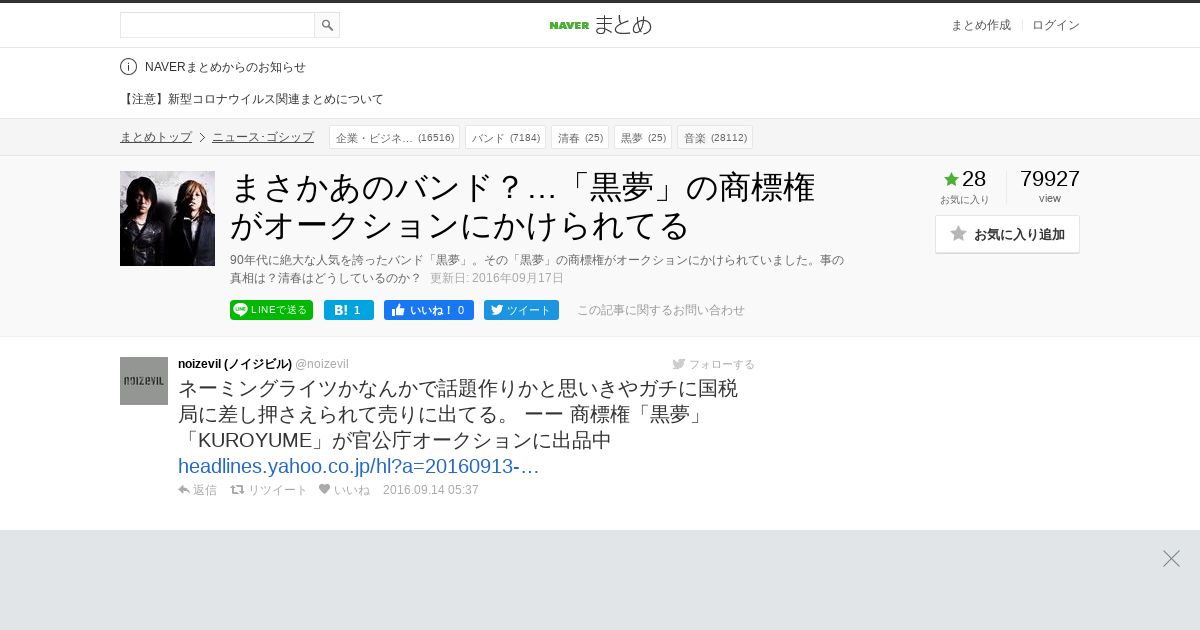Click the breadcrumb chevron arrow
Screen dimensions: 1200x630
click(202, 137)
